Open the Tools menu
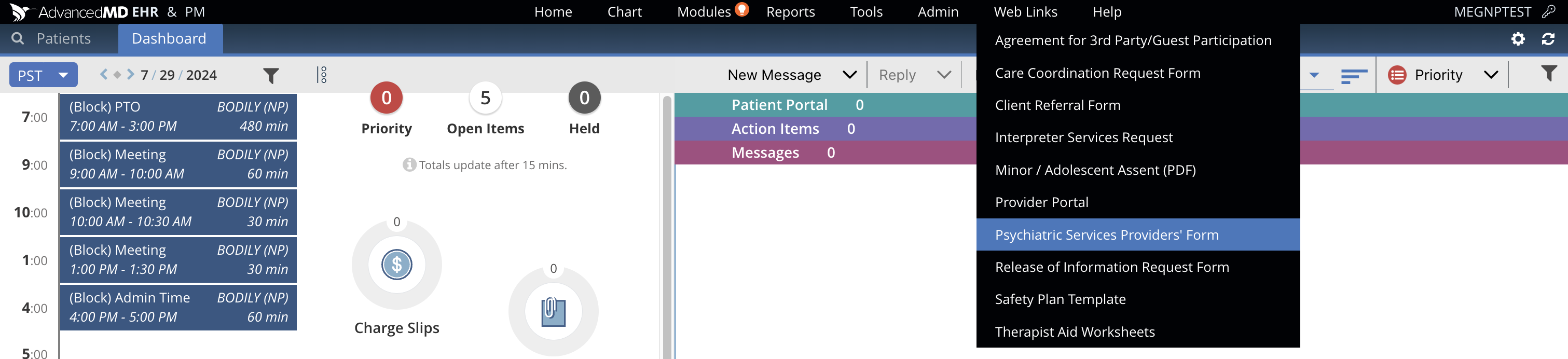 click(866, 11)
